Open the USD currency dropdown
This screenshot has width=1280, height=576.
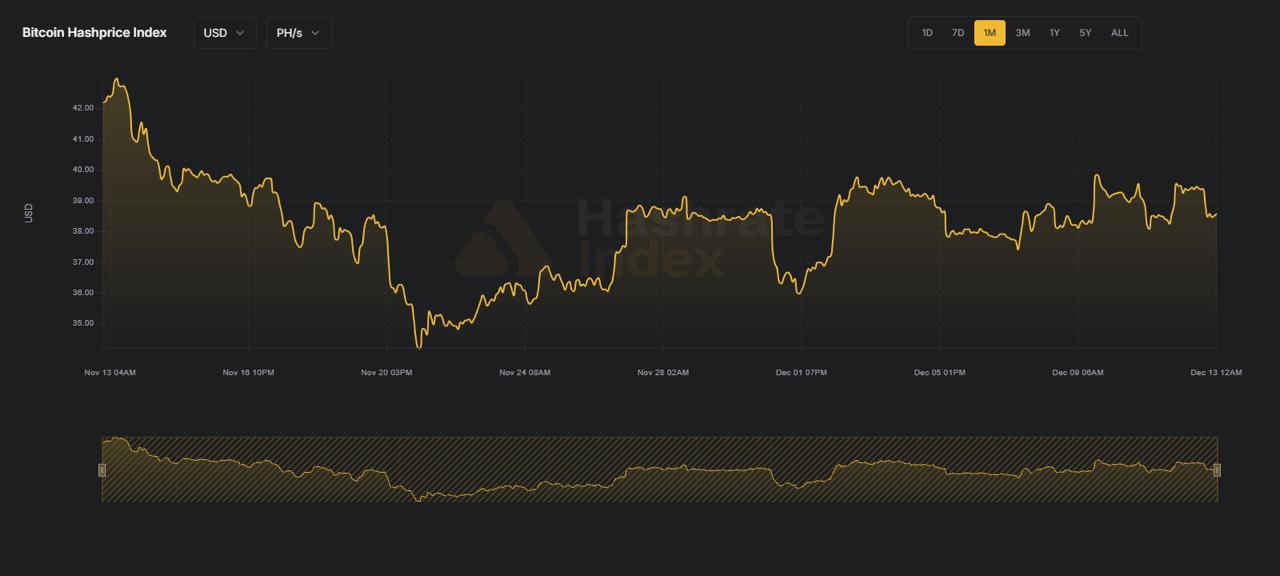point(224,32)
